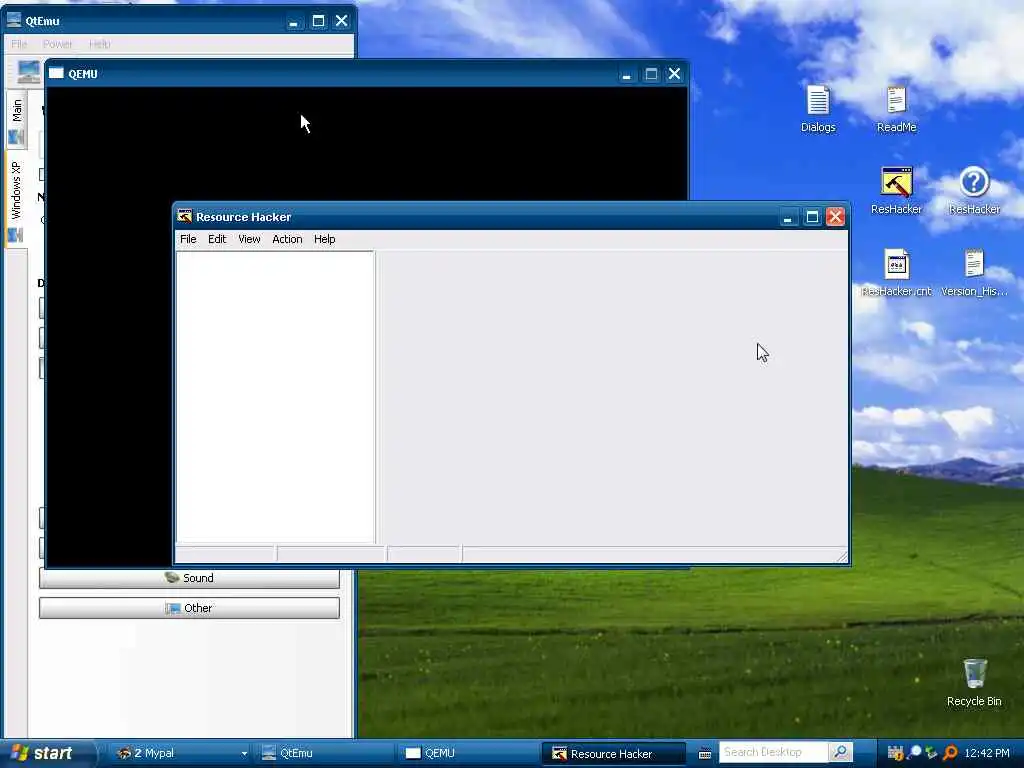Select the ResHacker.cnt desktop icon
The image size is (1024, 768).
[x=896, y=272]
